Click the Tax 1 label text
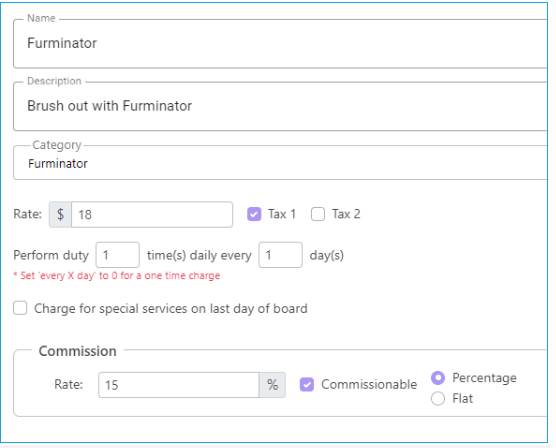 (282, 214)
